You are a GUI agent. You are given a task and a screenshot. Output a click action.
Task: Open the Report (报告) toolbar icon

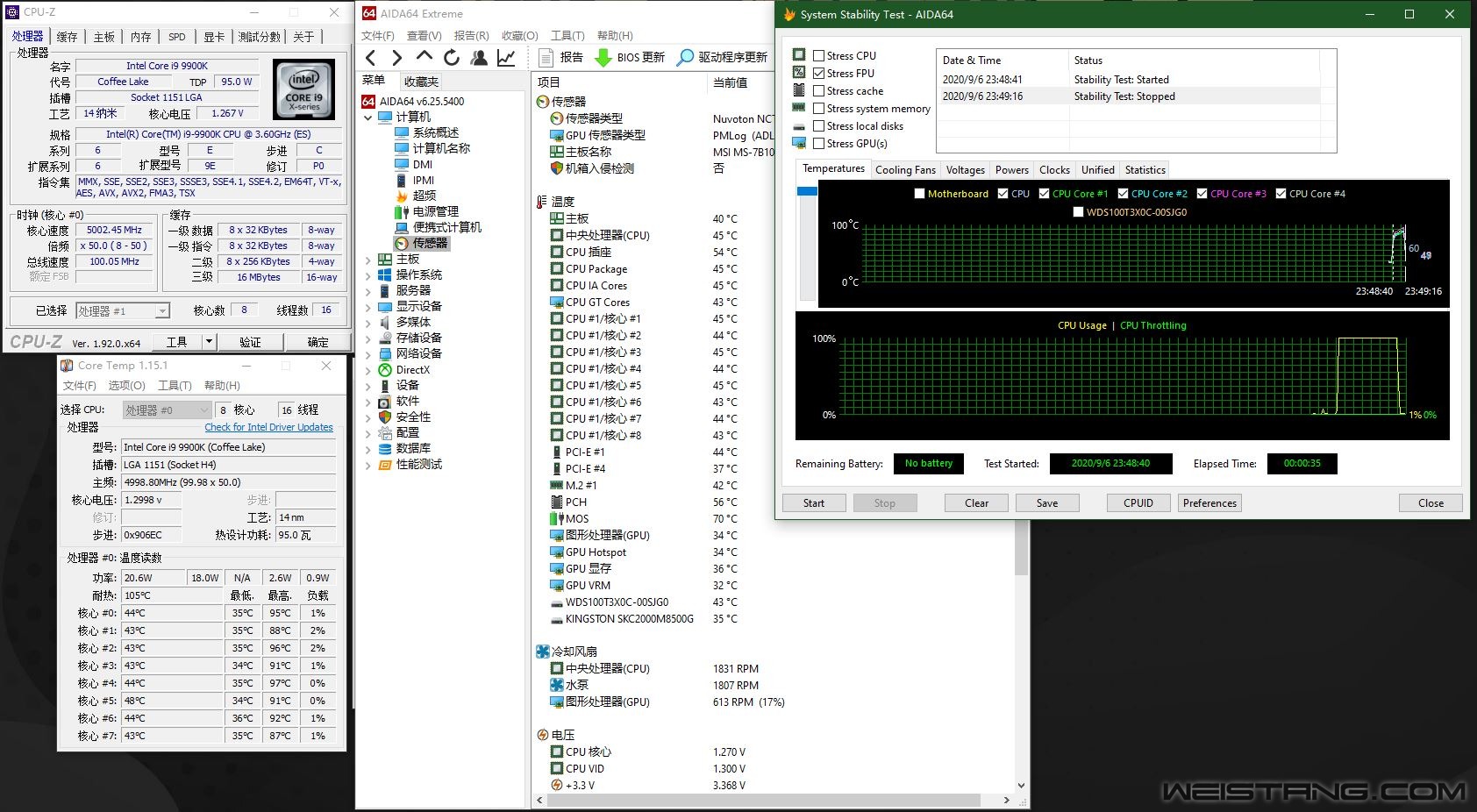tap(546, 58)
